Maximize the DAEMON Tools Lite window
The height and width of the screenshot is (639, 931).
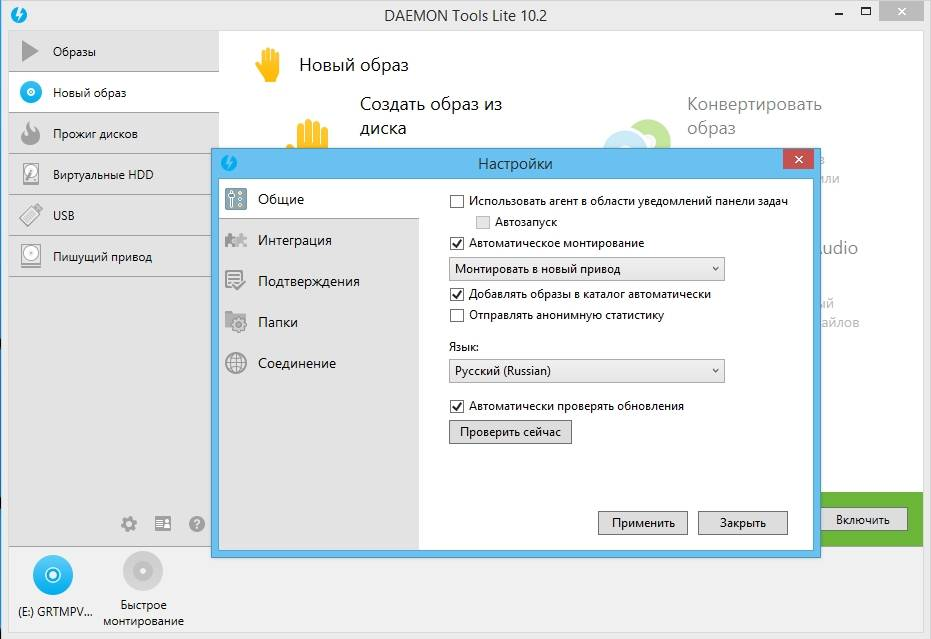click(x=866, y=11)
